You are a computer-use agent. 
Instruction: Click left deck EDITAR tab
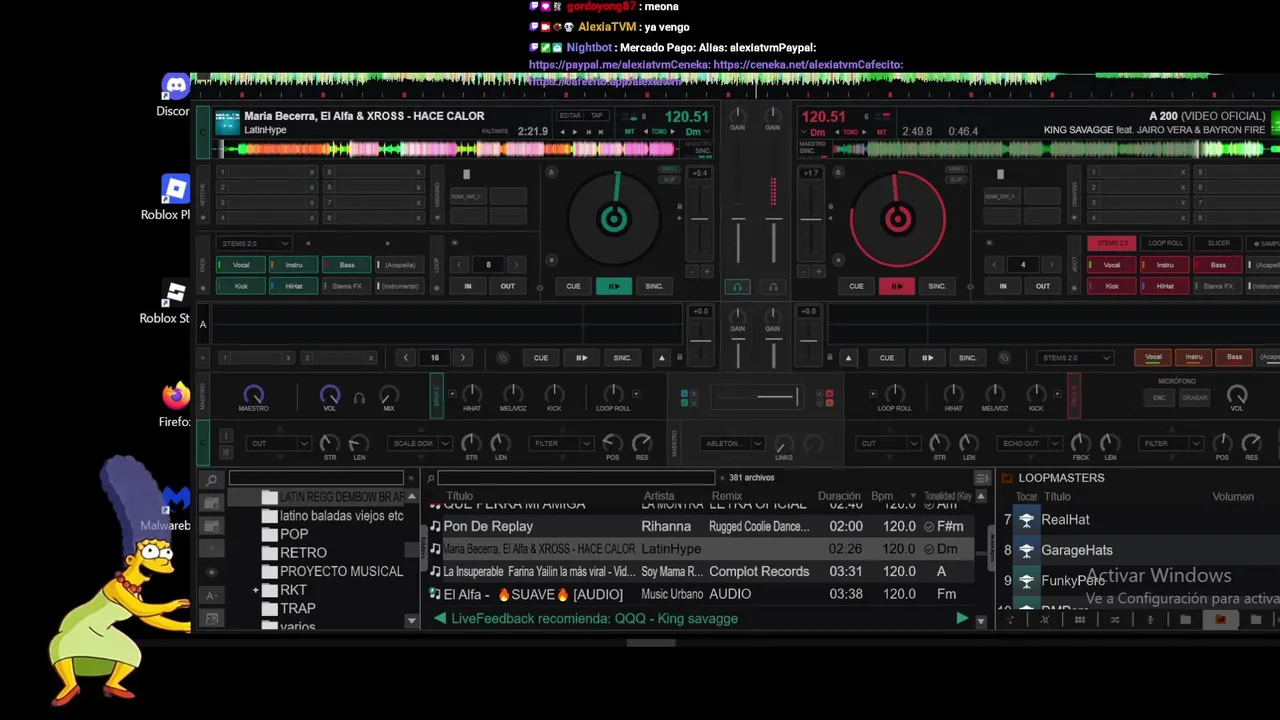(570, 115)
